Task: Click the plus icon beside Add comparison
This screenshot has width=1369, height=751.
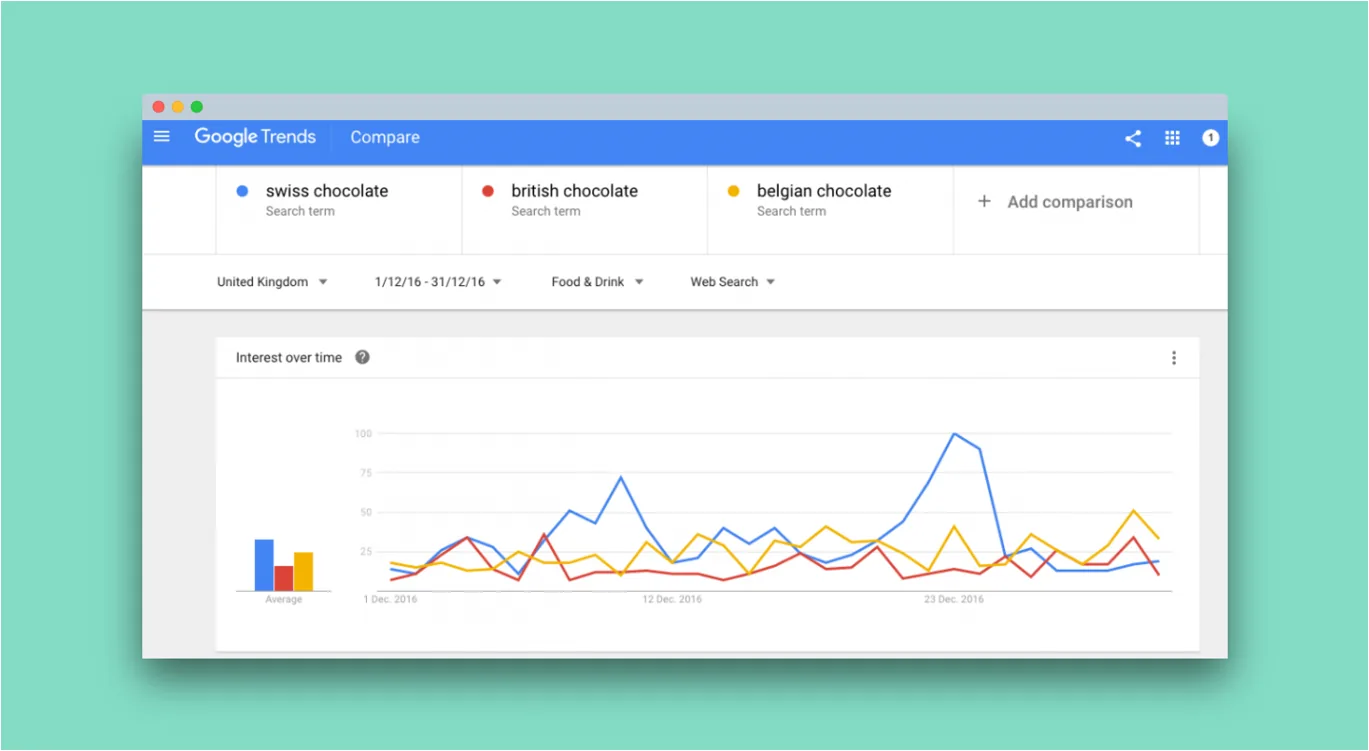Action: pyautogui.click(x=983, y=201)
